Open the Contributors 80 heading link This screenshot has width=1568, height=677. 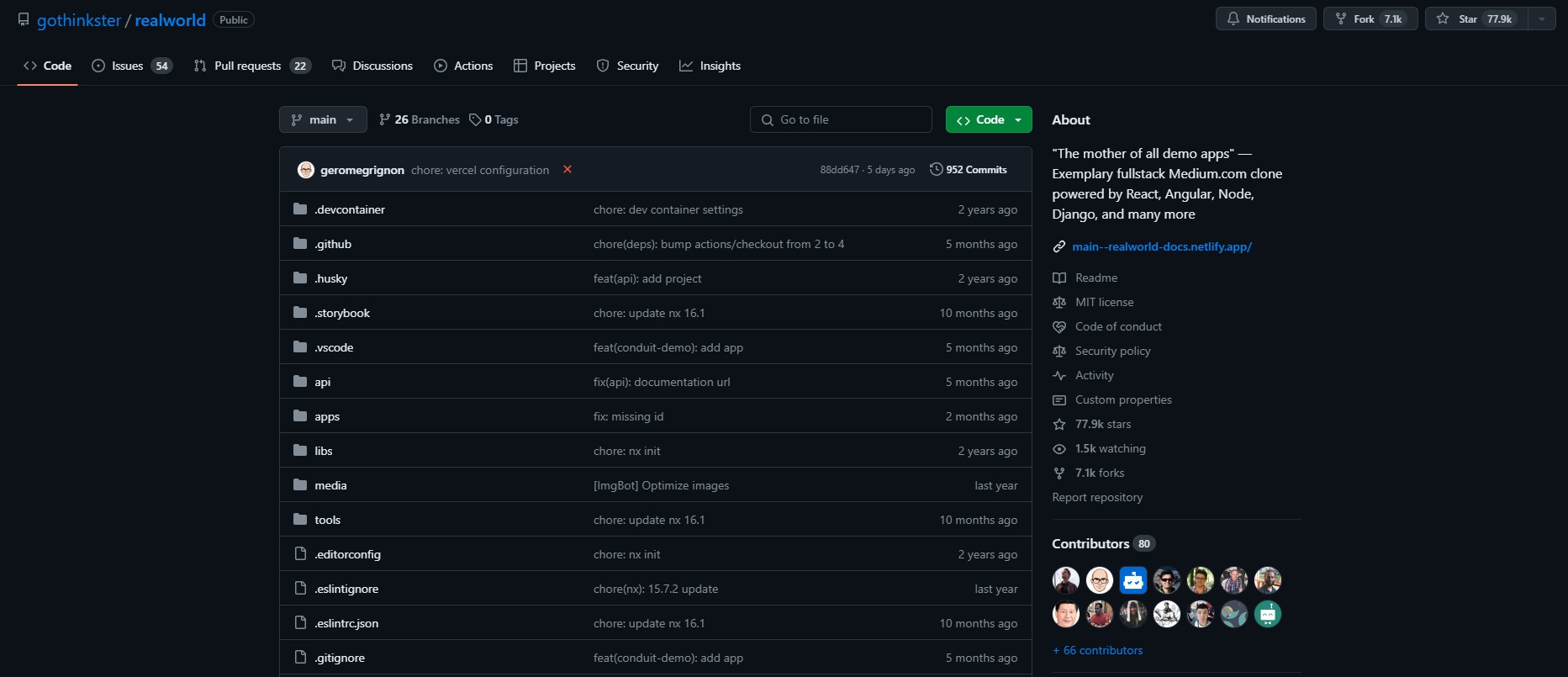1104,543
